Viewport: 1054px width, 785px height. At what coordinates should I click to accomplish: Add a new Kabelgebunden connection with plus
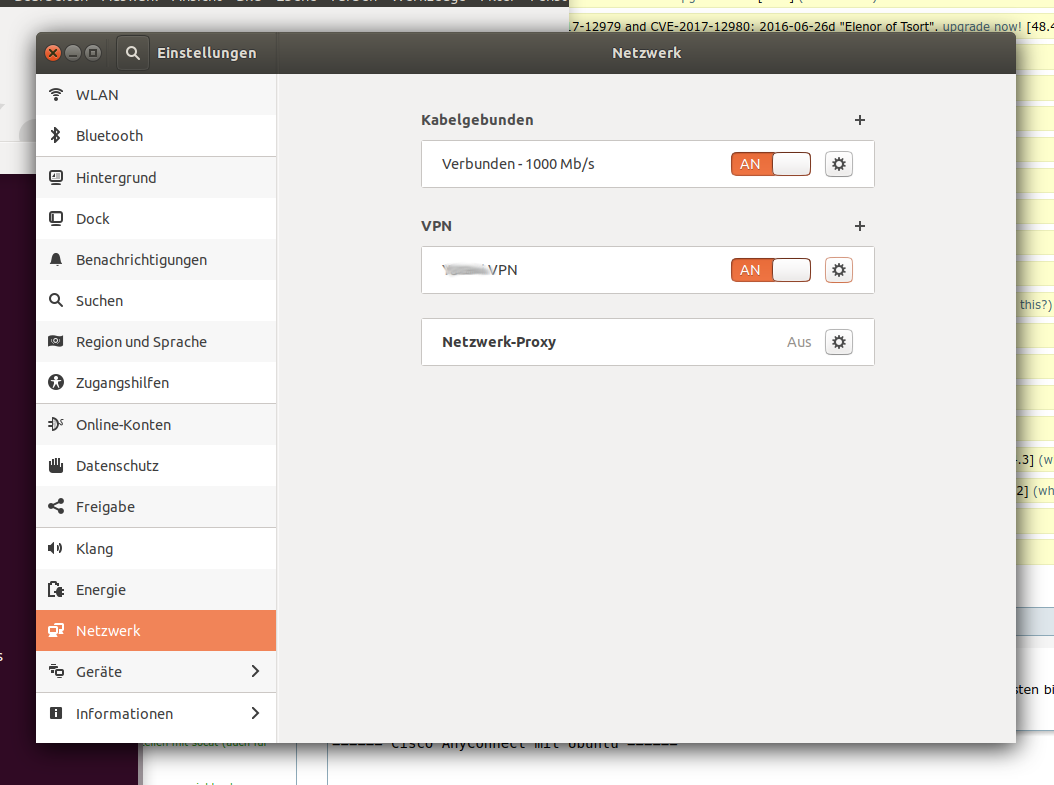click(x=859, y=120)
